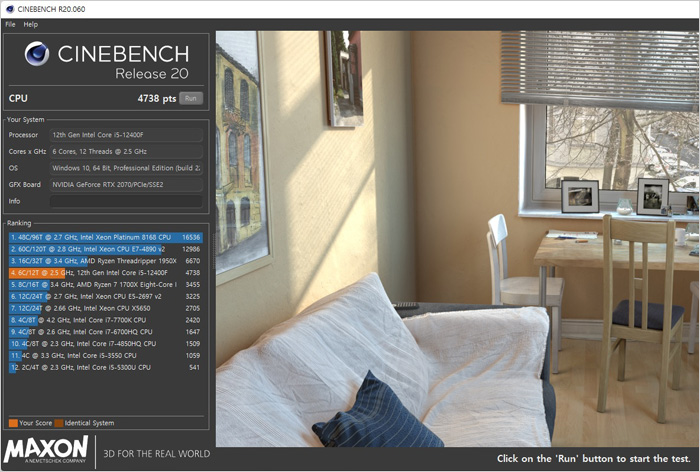Select the Processor field showing i5-12400F
The height and width of the screenshot is (472, 700).
click(125, 134)
